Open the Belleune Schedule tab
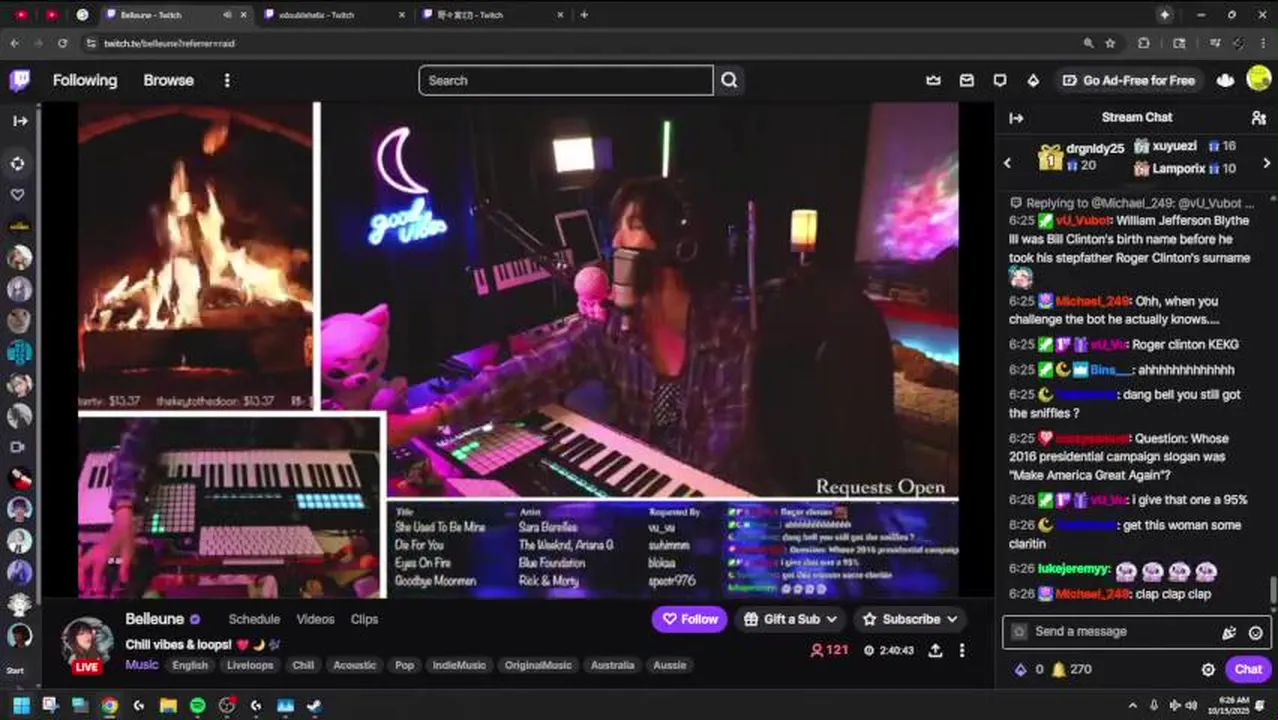 coord(254,619)
